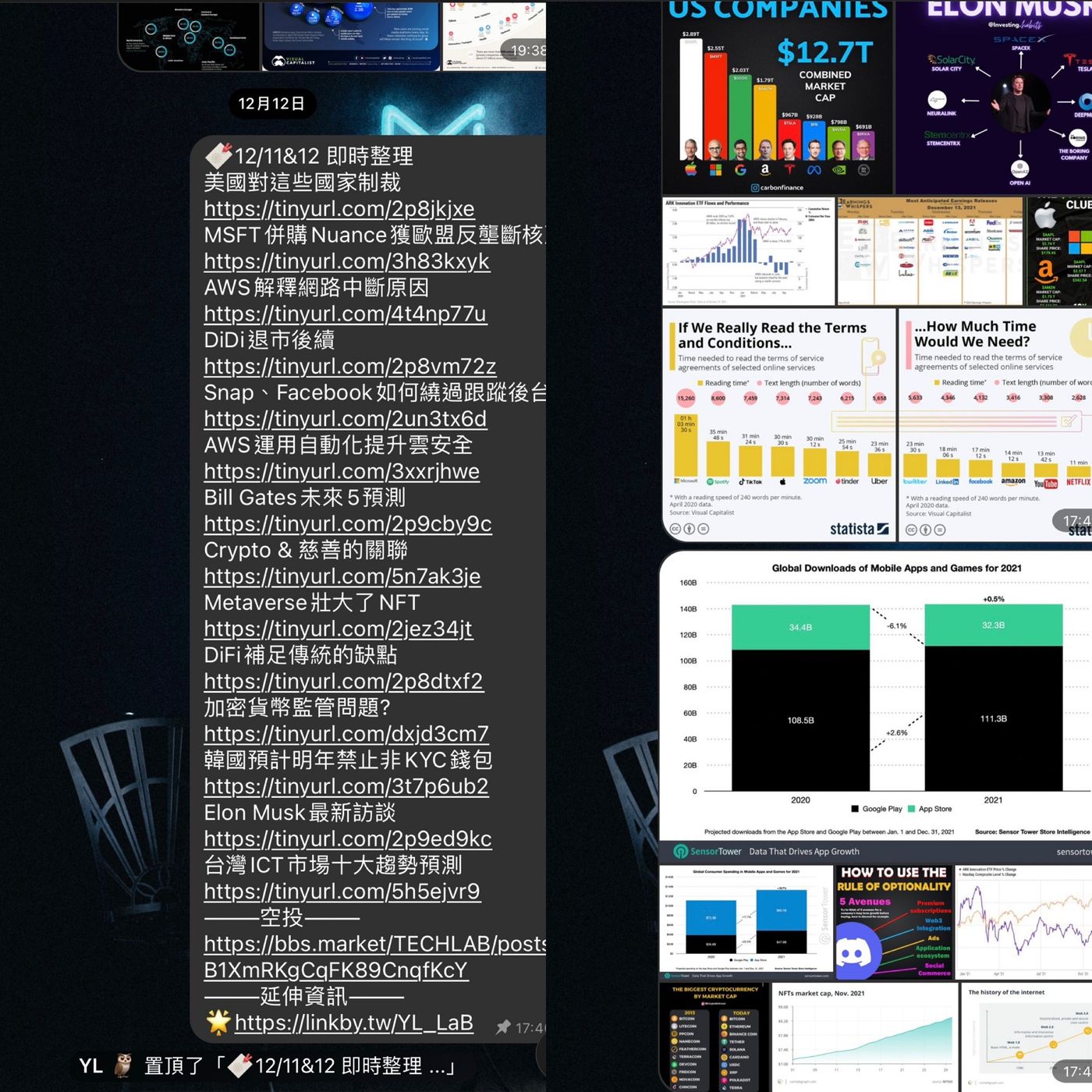Open Elon Musk companies diagram image
This screenshot has width=1092, height=1092.
tap(994, 97)
